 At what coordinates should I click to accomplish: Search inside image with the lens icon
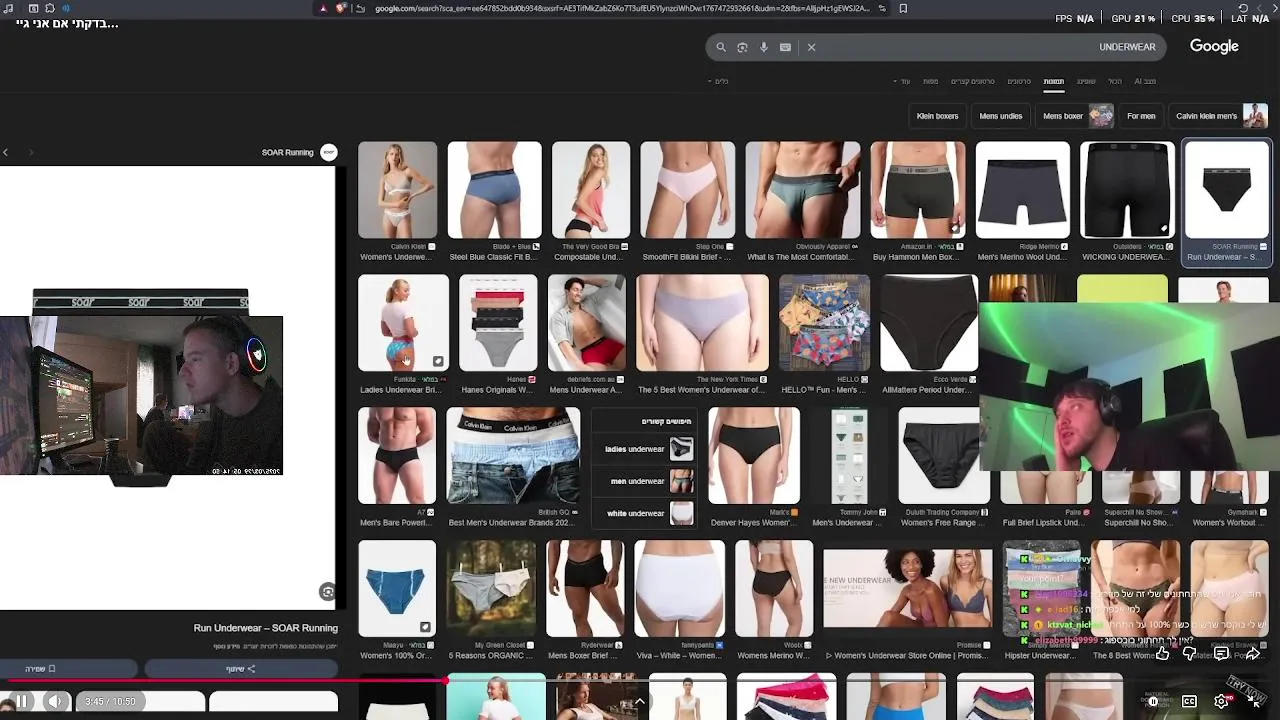coord(327,592)
